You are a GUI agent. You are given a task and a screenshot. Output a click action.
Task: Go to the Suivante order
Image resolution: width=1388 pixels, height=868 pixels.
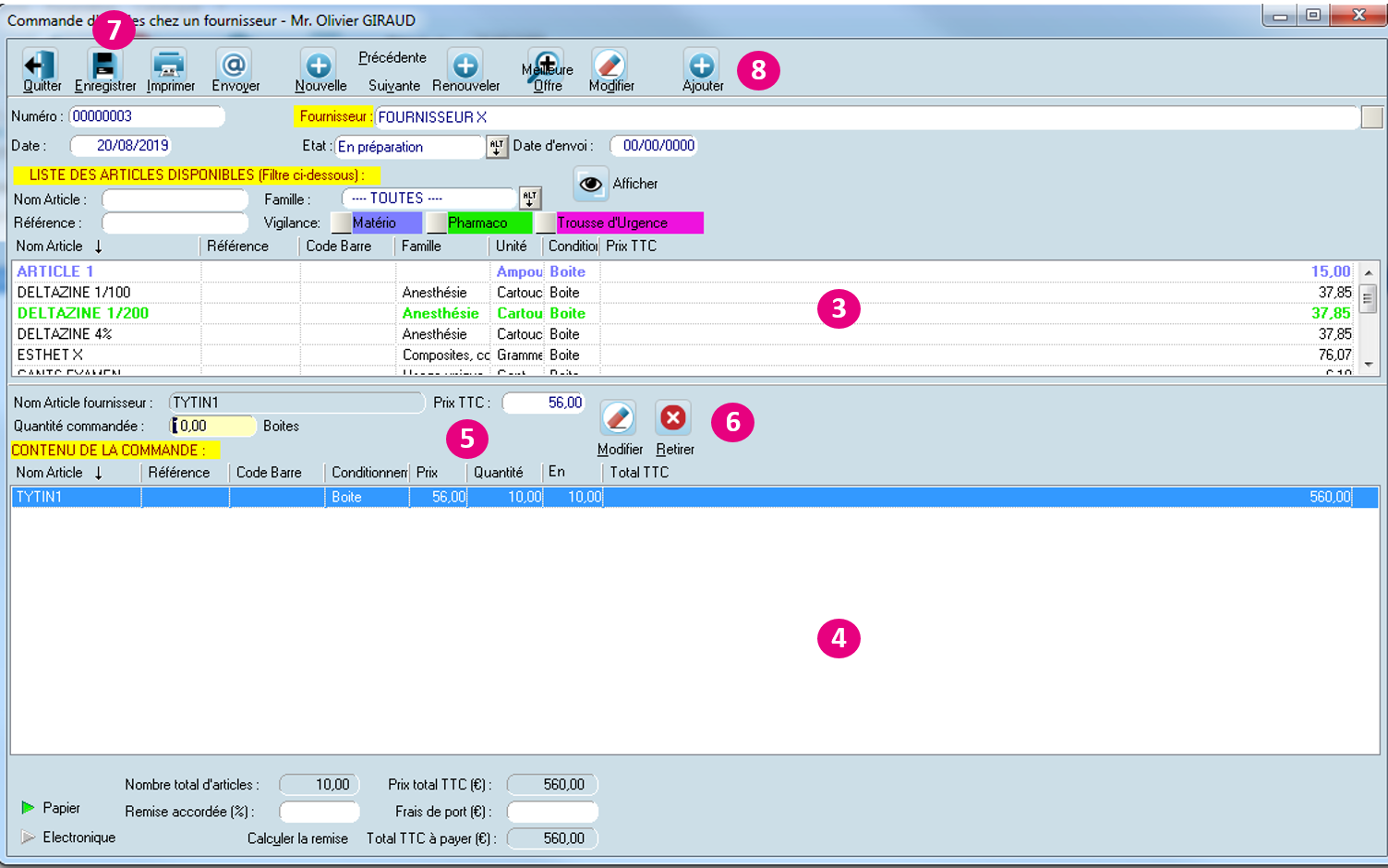click(x=394, y=86)
